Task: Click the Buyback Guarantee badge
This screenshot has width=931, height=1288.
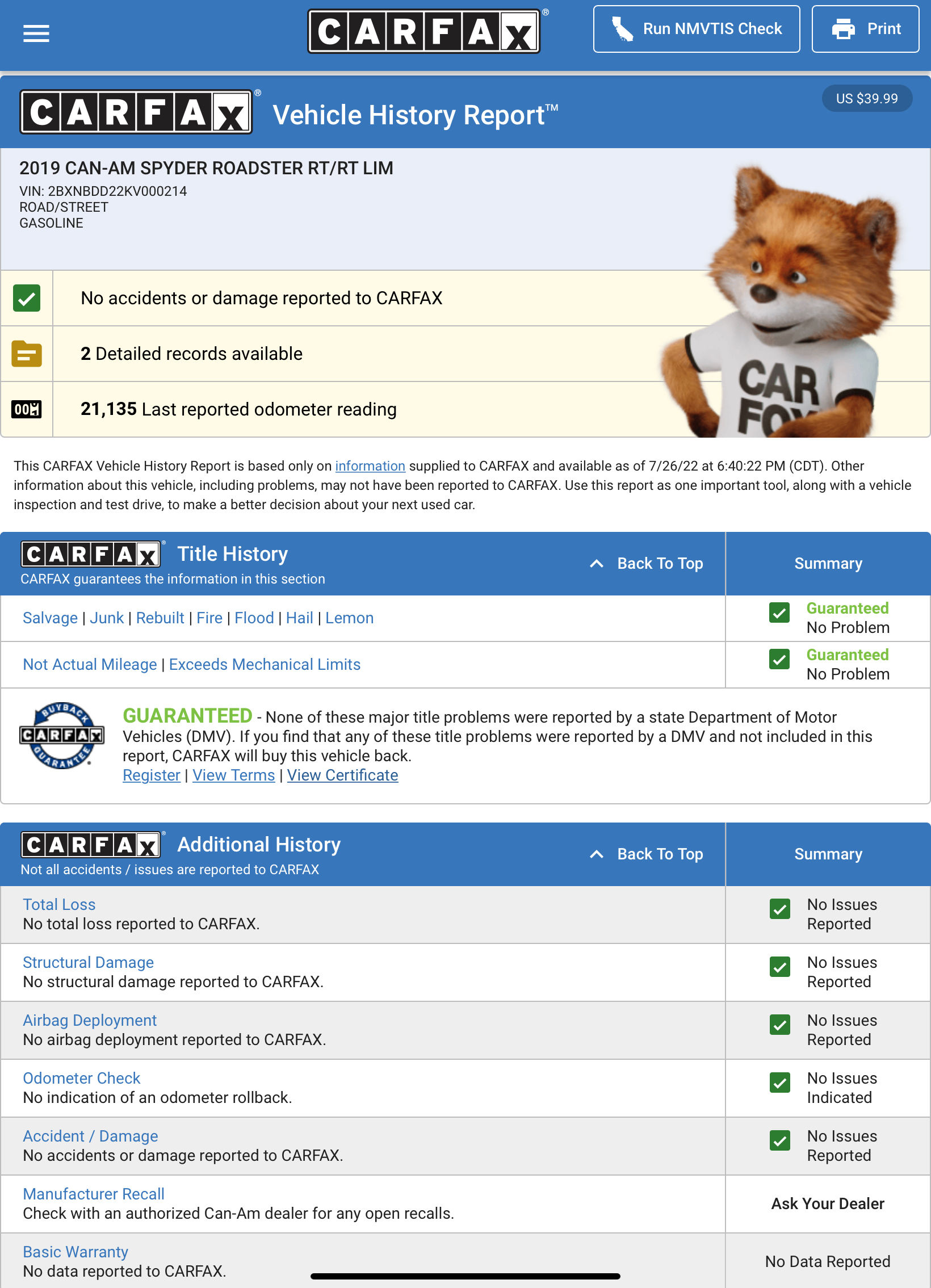Action: pyautogui.click(x=62, y=735)
